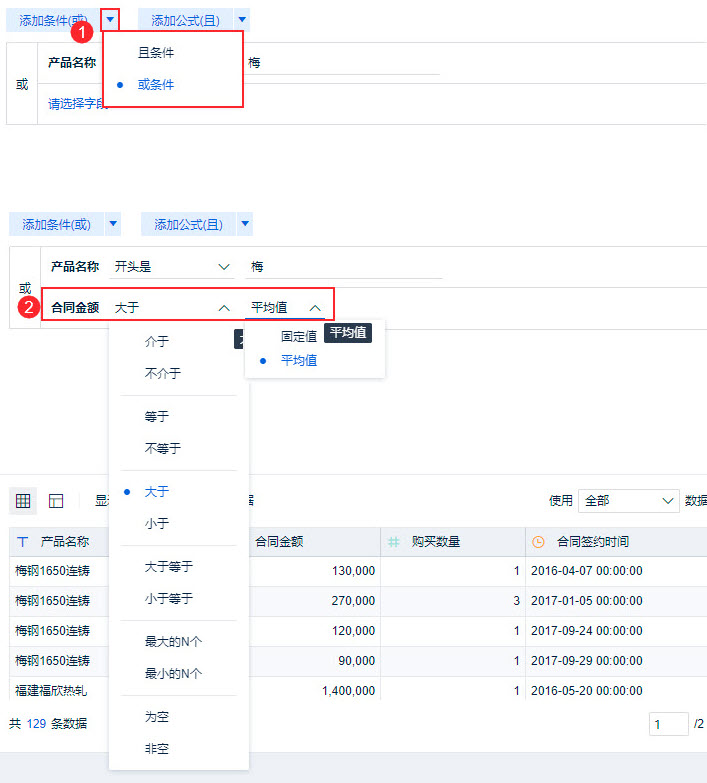Image resolution: width=707 pixels, height=783 pixels.
Task: Choose 且条件 from the condition menu
Action: pyautogui.click(x=156, y=52)
